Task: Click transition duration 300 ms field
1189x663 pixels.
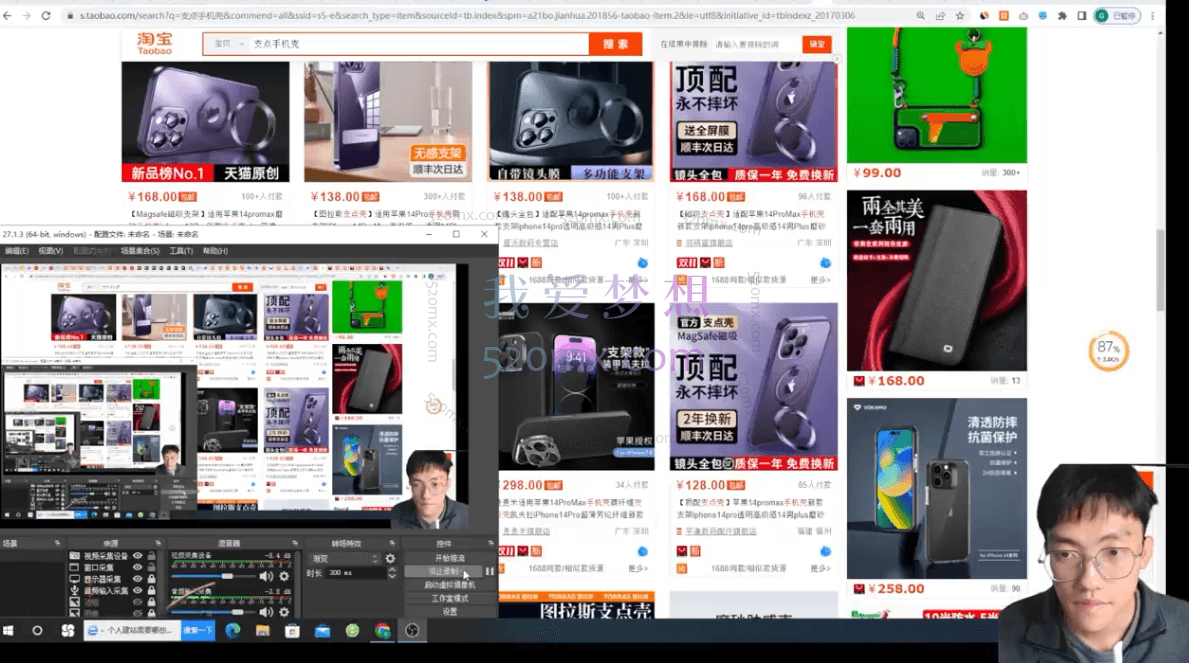Action: click(355, 573)
